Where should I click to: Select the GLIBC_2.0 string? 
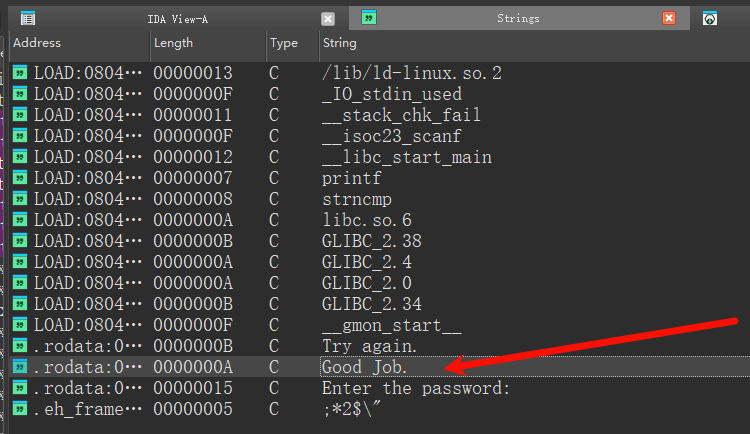click(x=366, y=283)
